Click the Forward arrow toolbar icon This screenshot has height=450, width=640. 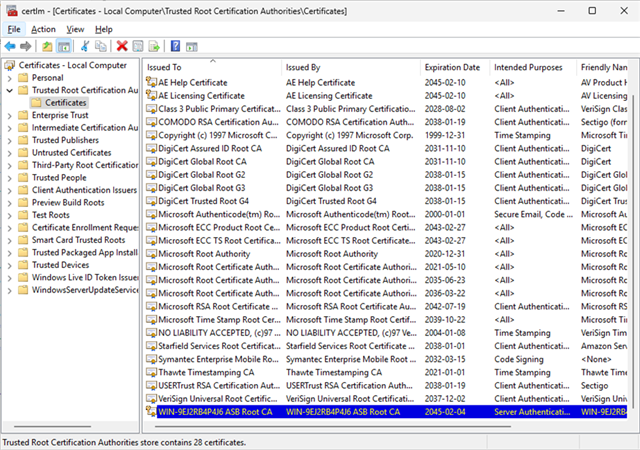pyautogui.click(x=26, y=47)
